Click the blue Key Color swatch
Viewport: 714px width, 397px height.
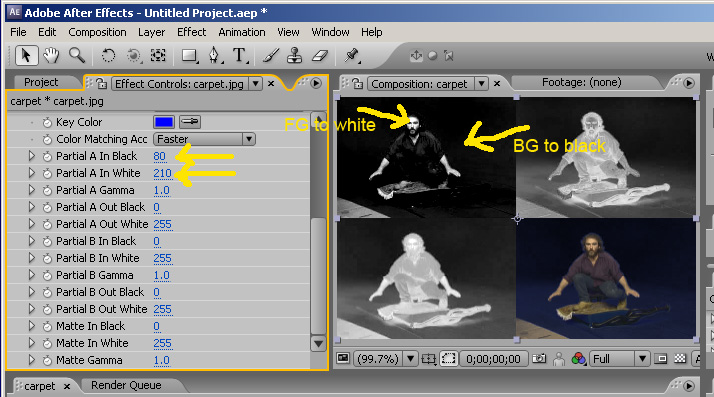pyautogui.click(x=164, y=122)
